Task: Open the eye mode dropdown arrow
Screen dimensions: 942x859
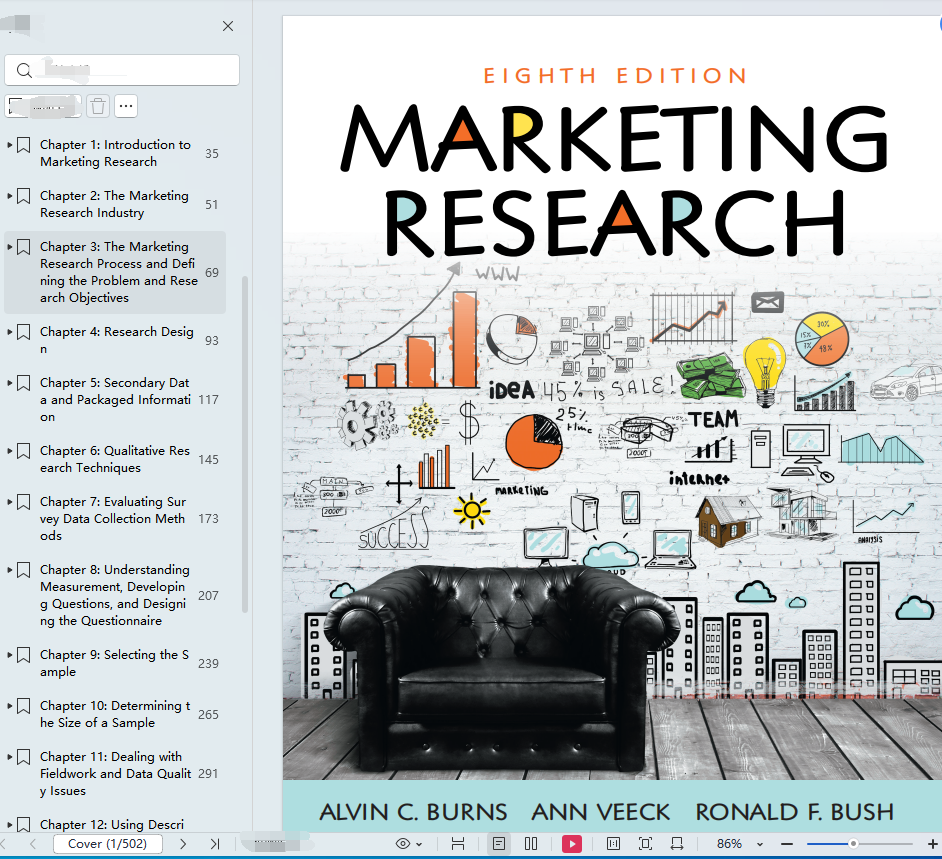Action: tap(419, 845)
